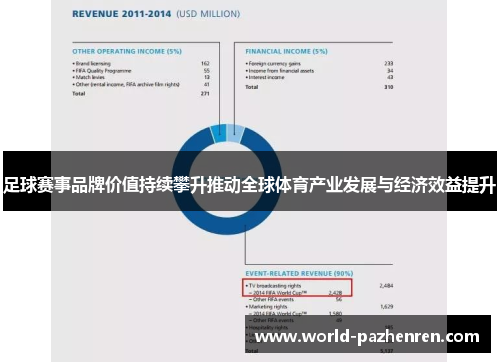Click the value 233 for Foreign currency gains
The height and width of the screenshot is (362, 500).
click(389, 63)
